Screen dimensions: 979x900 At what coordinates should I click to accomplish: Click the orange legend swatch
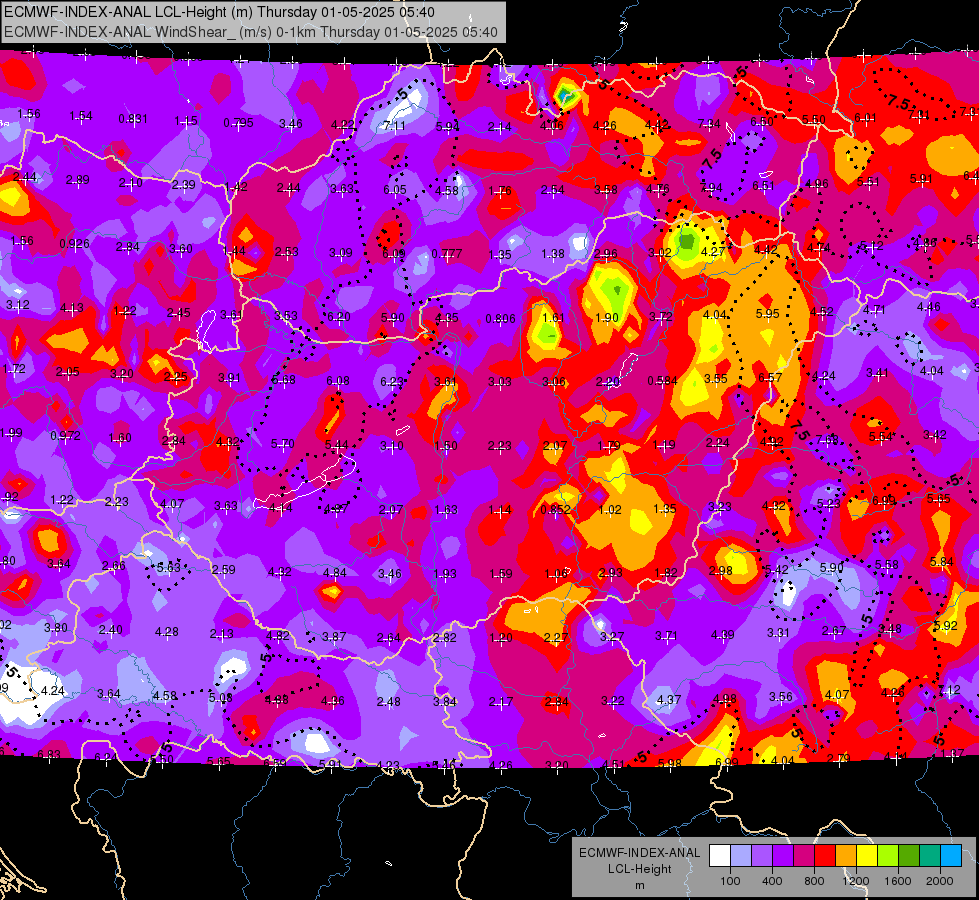pyautogui.click(x=846, y=855)
